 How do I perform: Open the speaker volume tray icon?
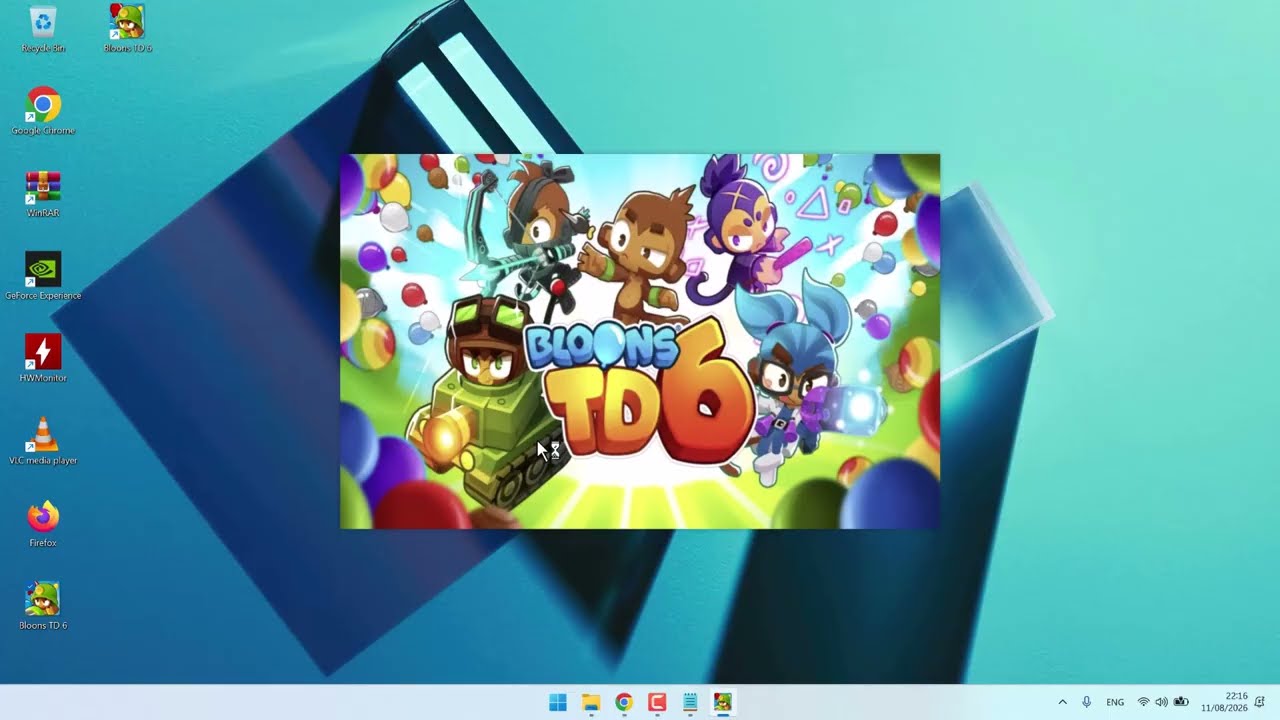pos(1161,702)
